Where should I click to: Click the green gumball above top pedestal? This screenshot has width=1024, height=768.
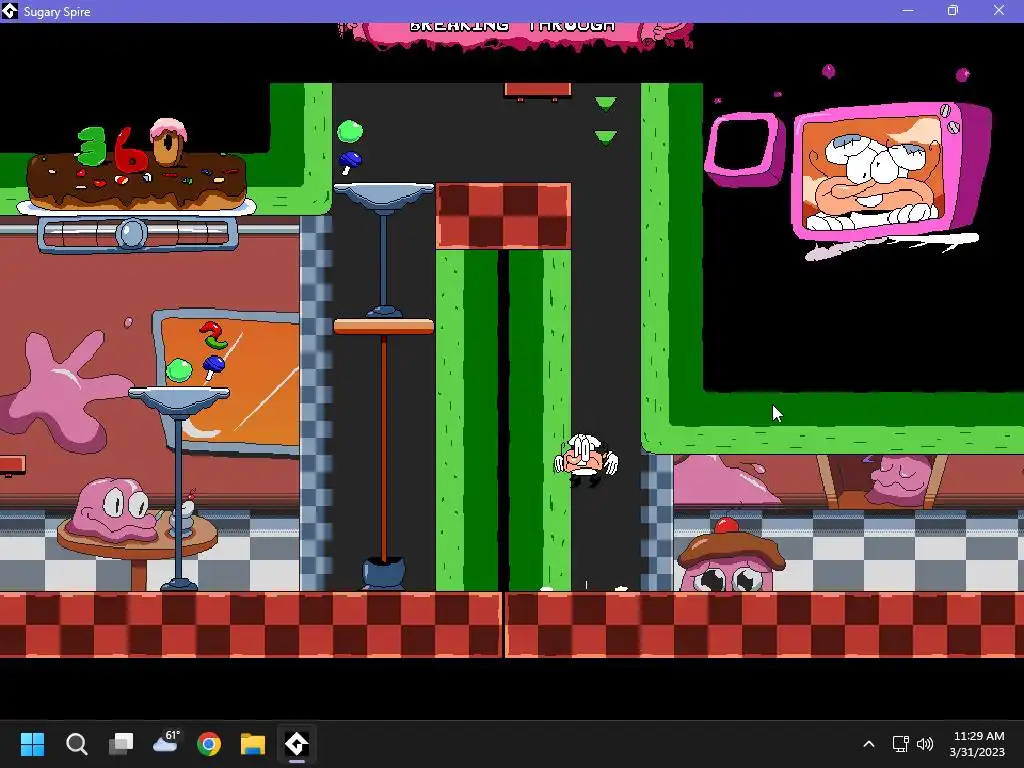[350, 131]
